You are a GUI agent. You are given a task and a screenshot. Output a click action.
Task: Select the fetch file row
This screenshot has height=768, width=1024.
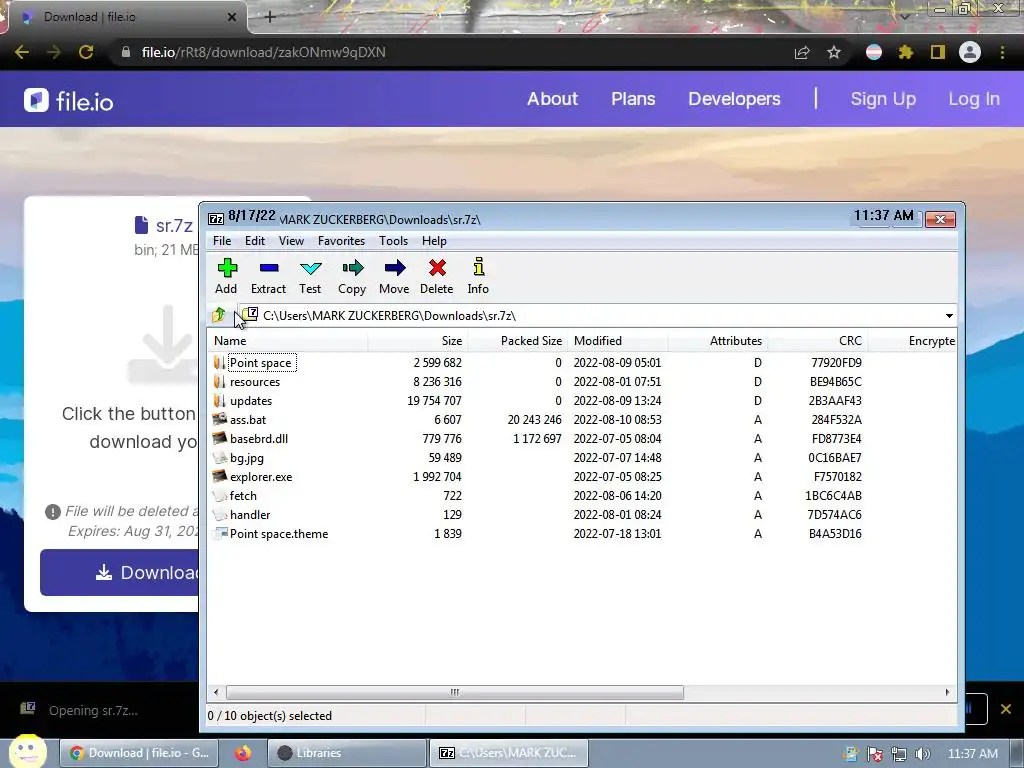point(582,496)
